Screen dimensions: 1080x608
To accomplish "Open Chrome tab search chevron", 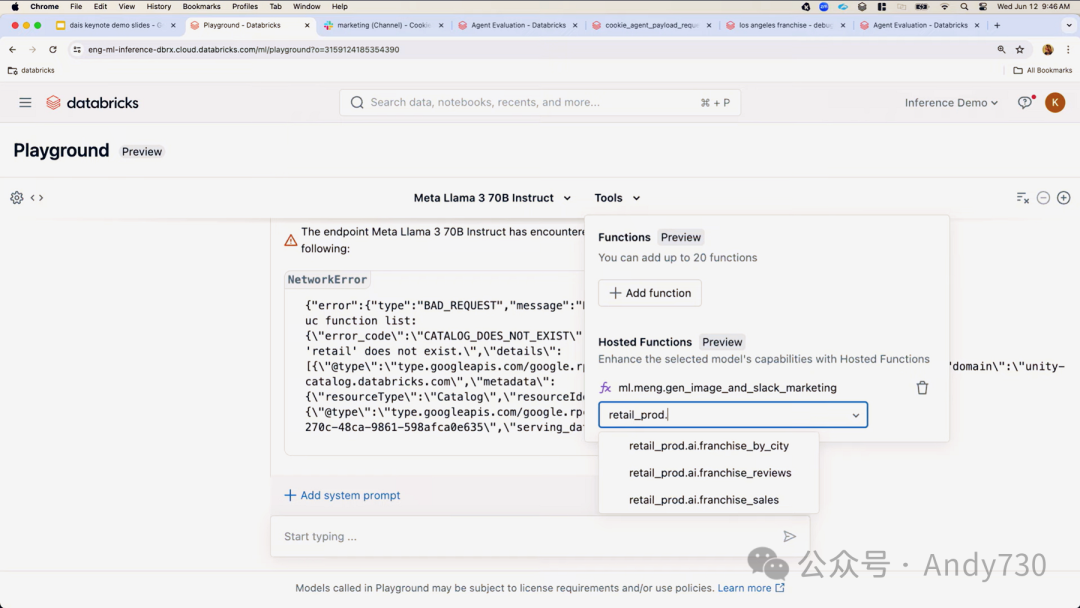I will click(1068, 25).
